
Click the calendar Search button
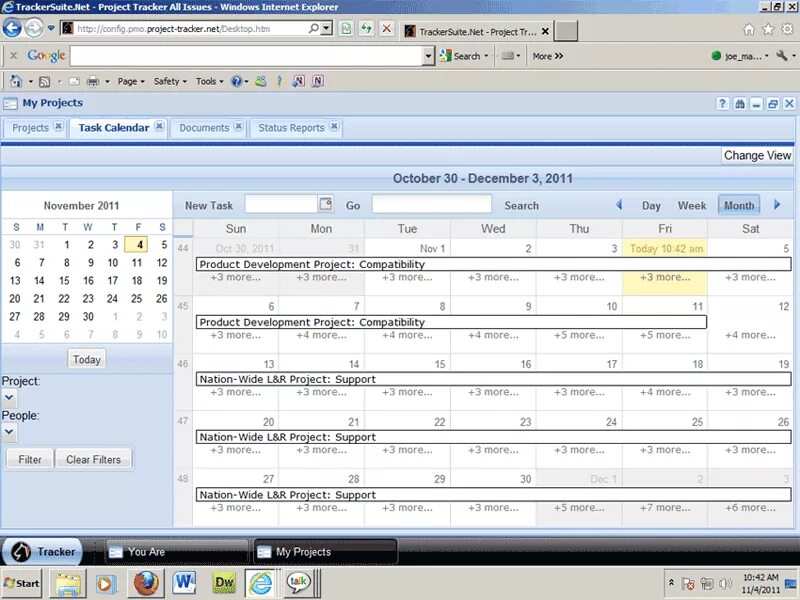pos(521,205)
